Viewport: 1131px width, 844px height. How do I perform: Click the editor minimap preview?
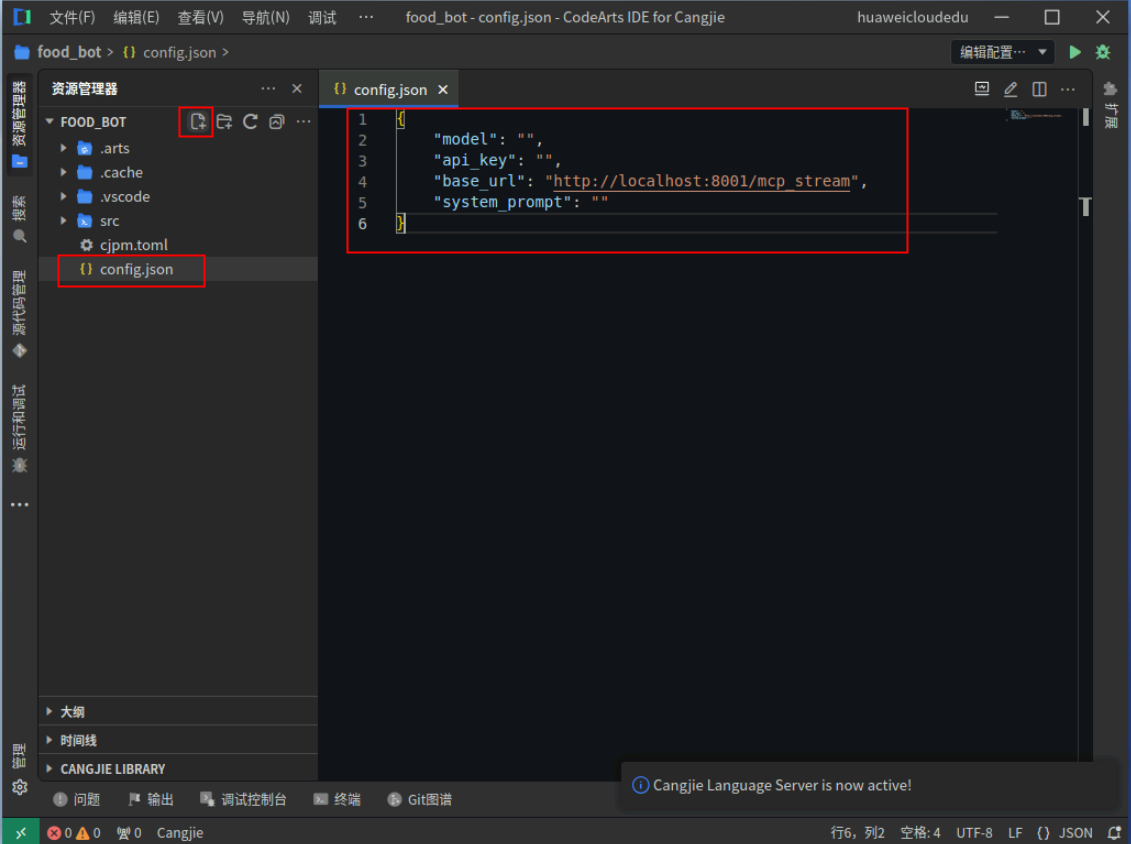point(1037,115)
